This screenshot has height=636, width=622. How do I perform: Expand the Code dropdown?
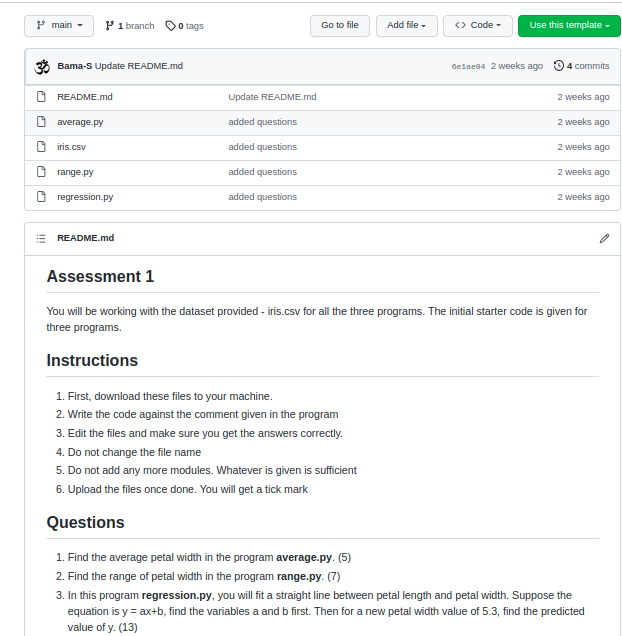[x=478, y=25]
